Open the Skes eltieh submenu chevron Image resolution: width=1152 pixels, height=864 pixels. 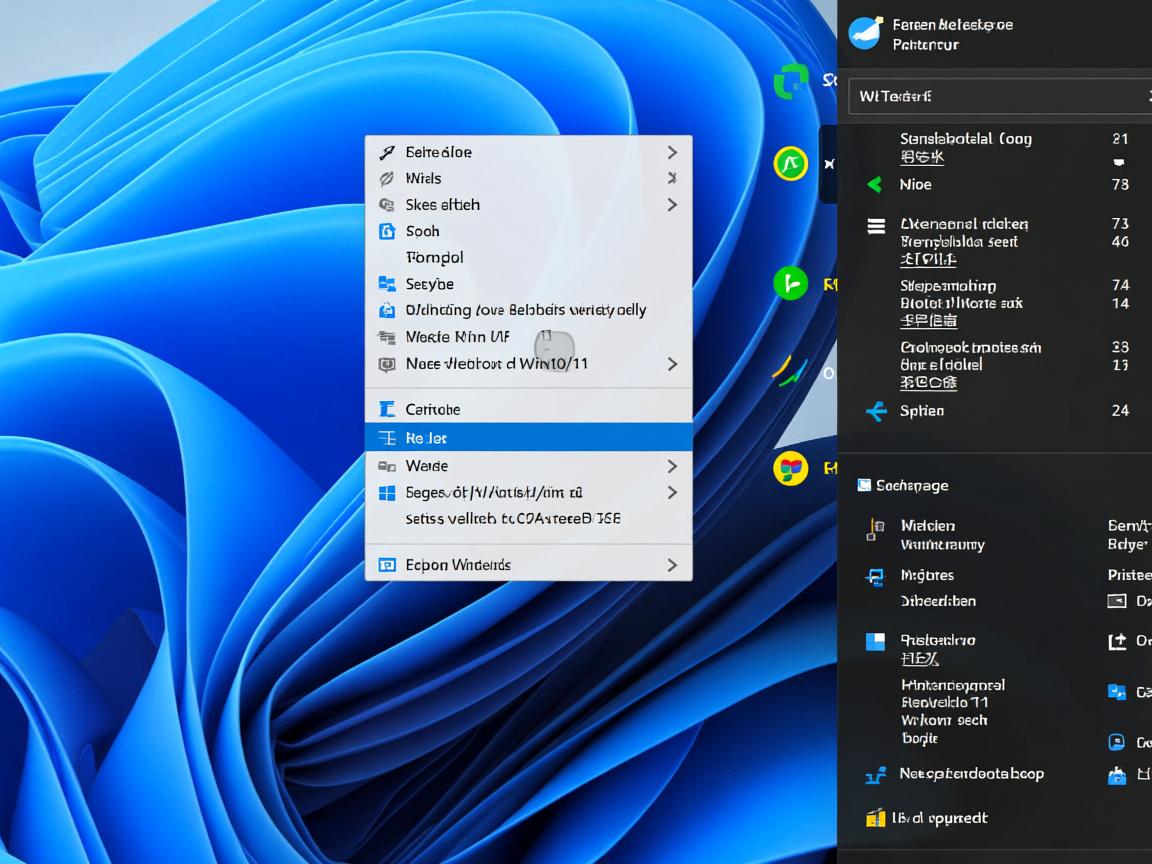[672, 204]
